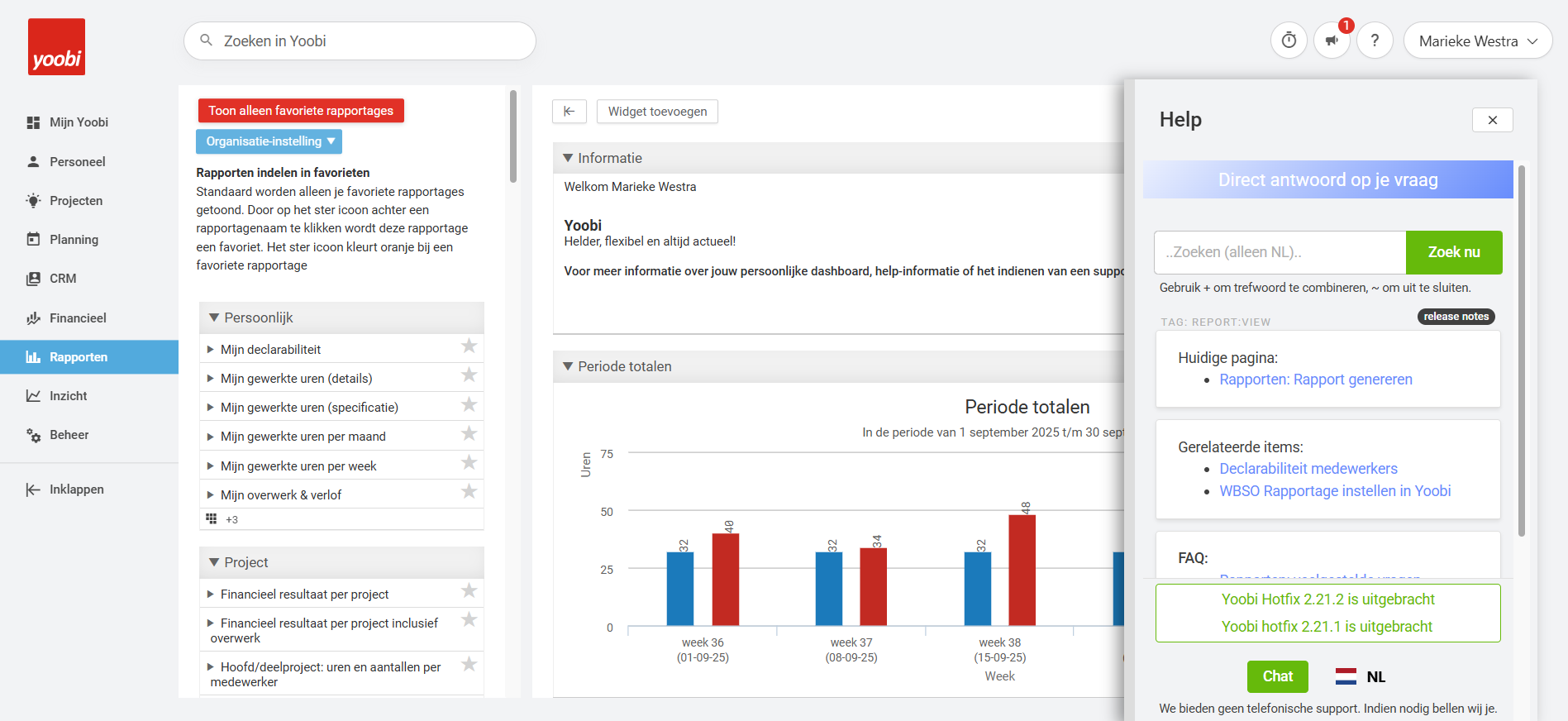The height and width of the screenshot is (721, 1568).
Task: Open the Organisatie-instelling dropdown
Action: 269,141
